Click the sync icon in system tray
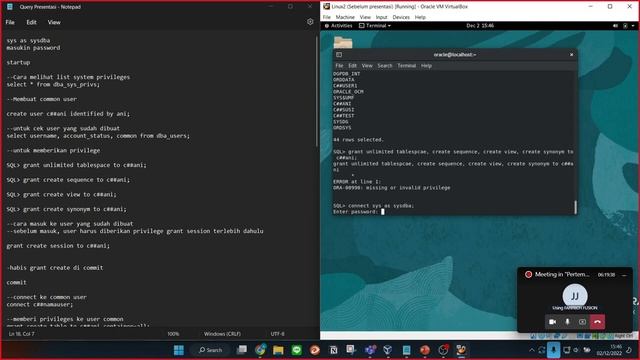This screenshot has height=360, width=640. (542, 350)
